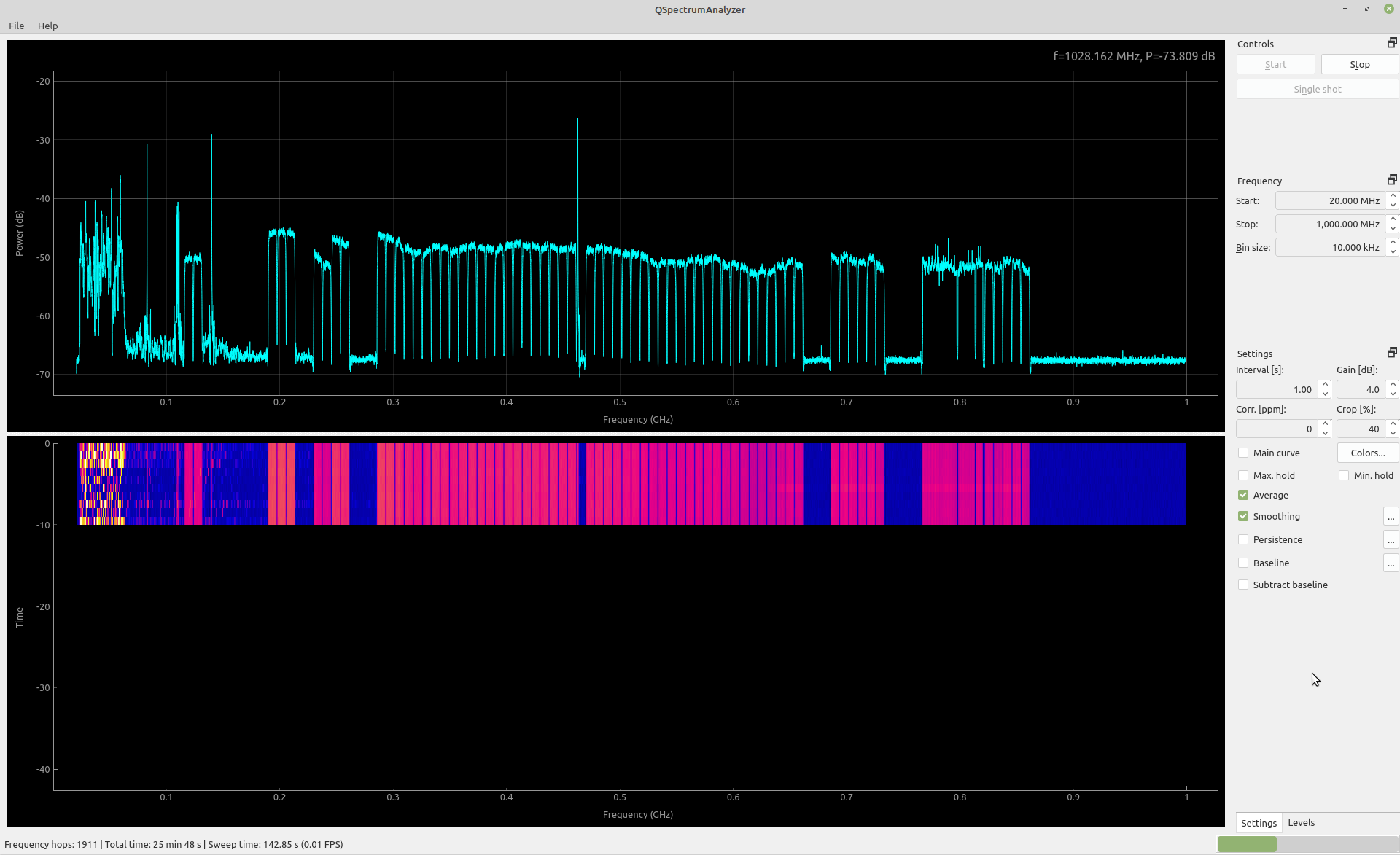Float the Frequency dock panel
The height and width of the screenshot is (855, 1400).
(x=1391, y=180)
